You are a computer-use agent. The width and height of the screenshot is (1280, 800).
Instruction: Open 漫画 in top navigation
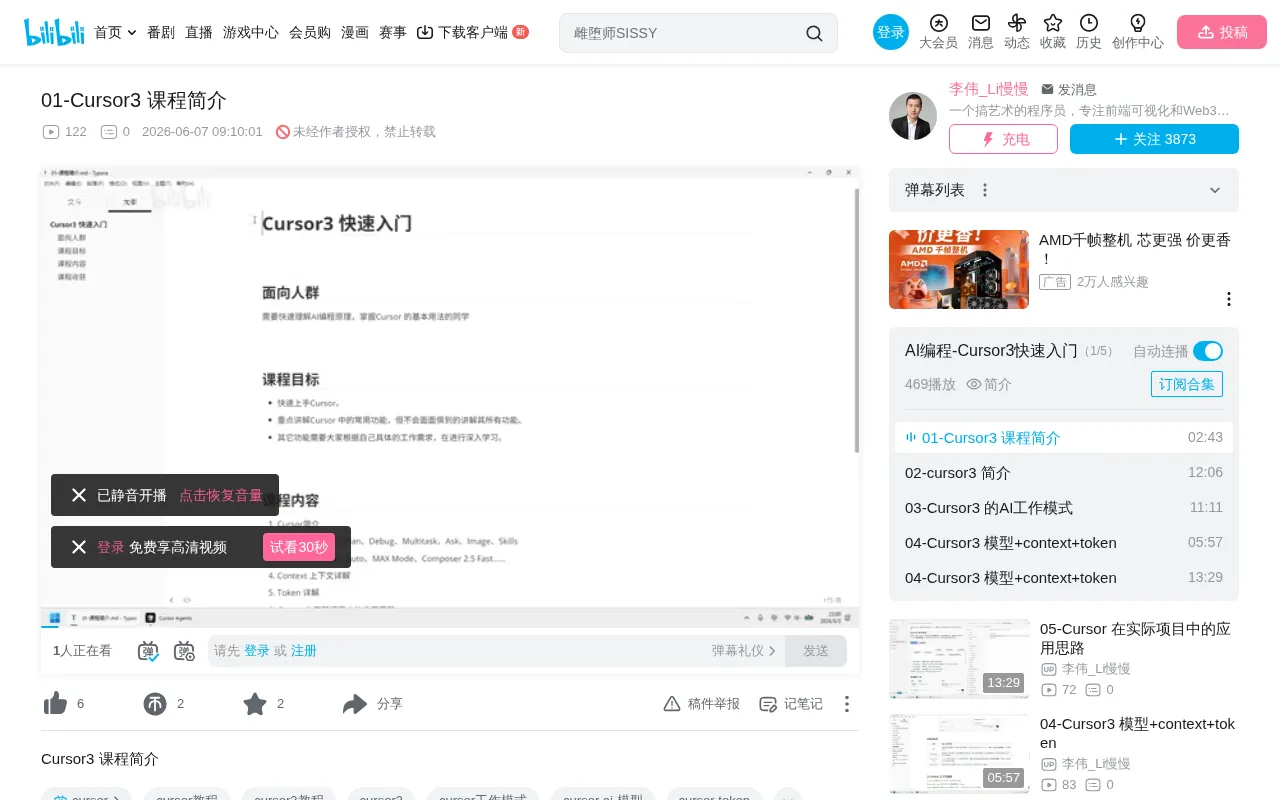[355, 32]
